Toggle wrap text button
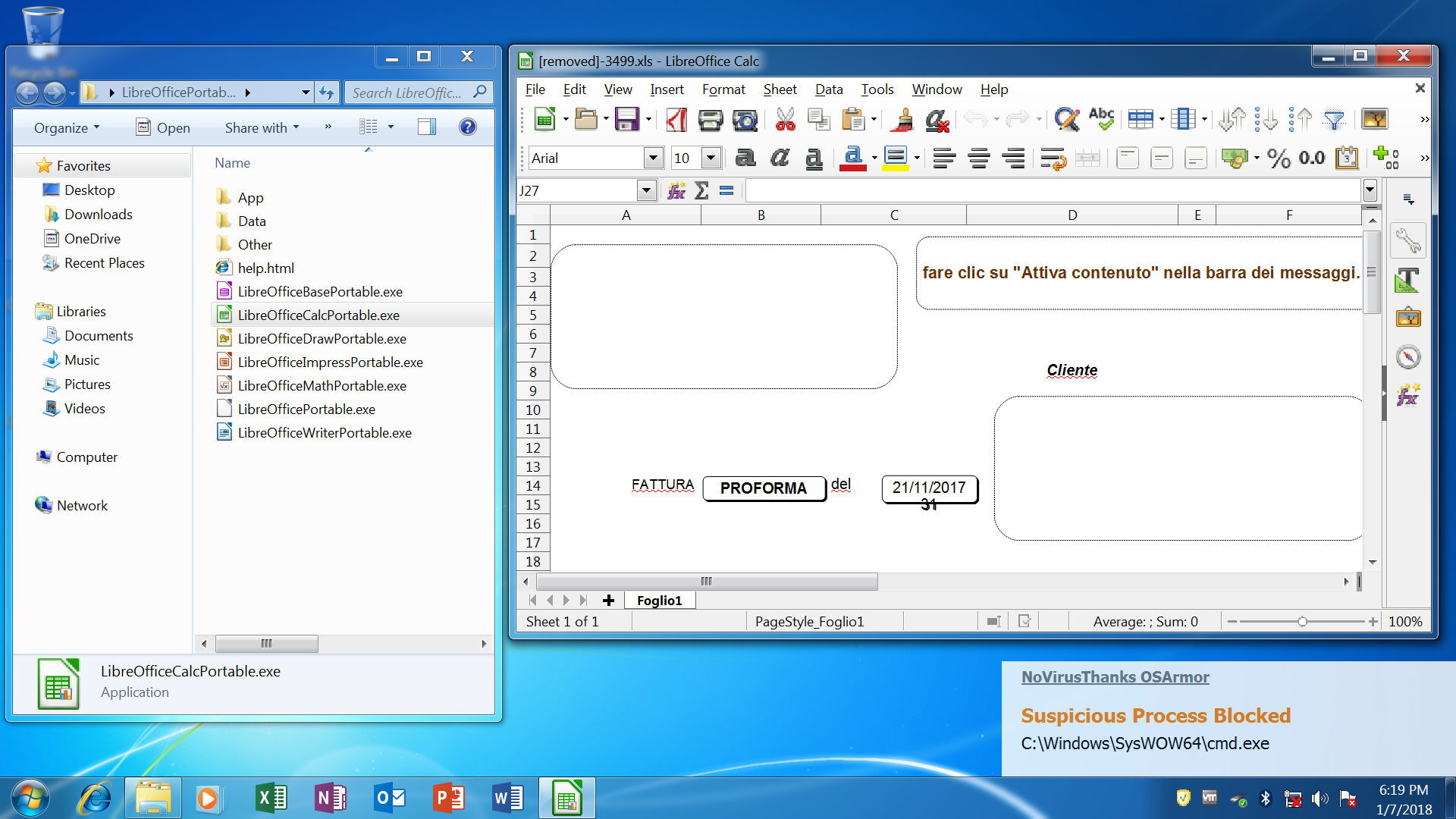Image resolution: width=1456 pixels, height=819 pixels. 1053,158
